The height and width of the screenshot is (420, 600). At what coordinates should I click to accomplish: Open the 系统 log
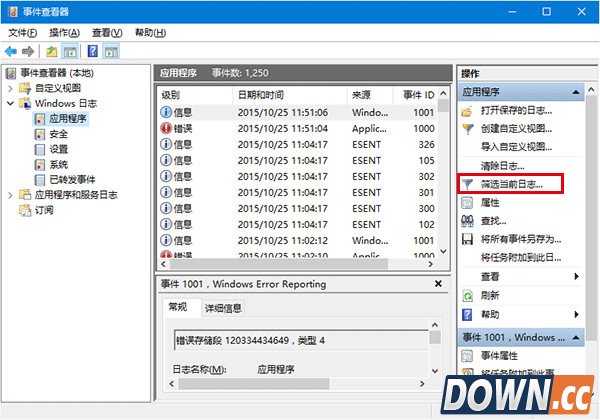pos(51,164)
